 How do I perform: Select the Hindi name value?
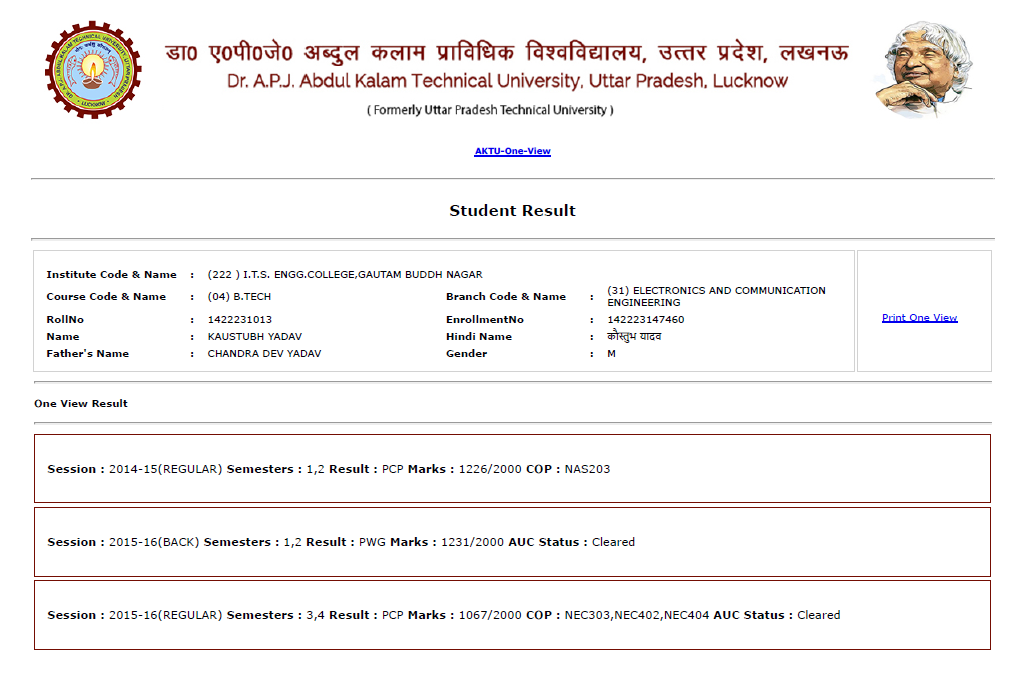pyautogui.click(x=634, y=336)
